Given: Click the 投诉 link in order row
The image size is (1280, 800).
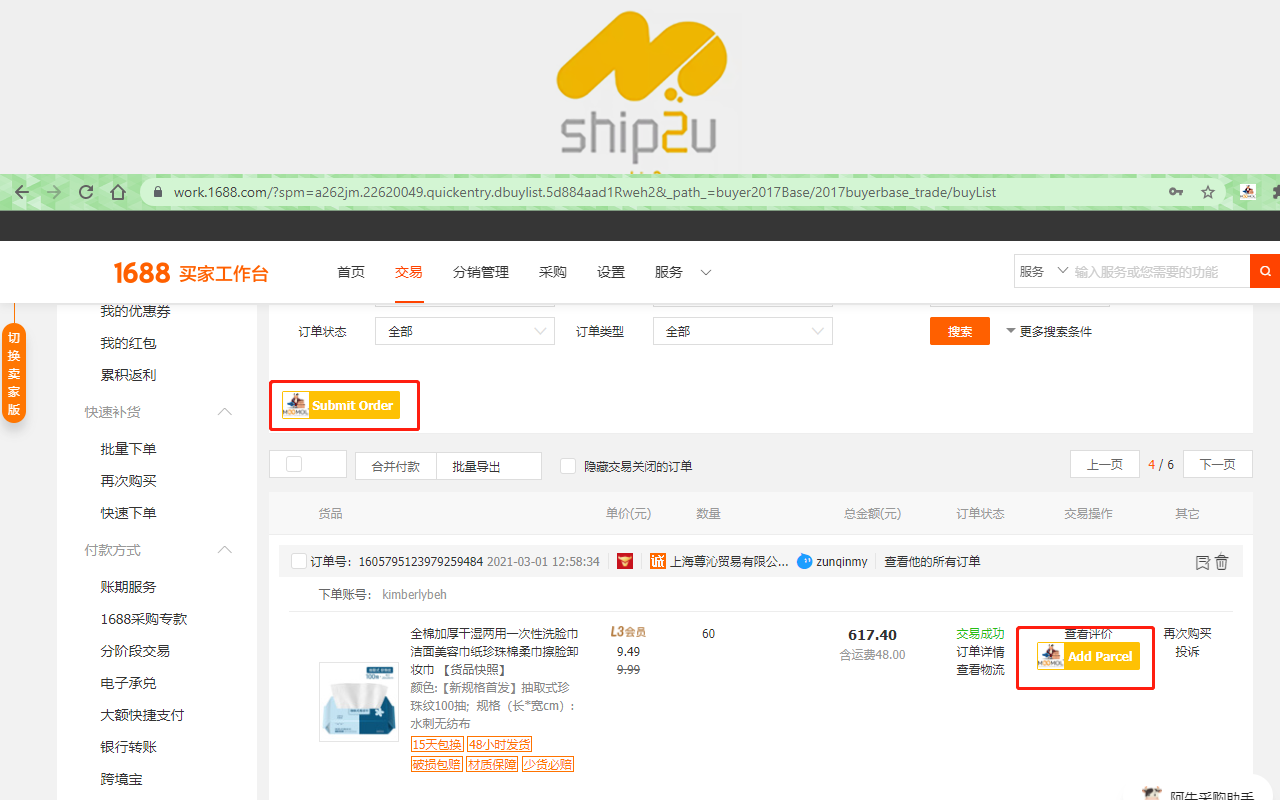Looking at the screenshot, I should [x=1187, y=652].
